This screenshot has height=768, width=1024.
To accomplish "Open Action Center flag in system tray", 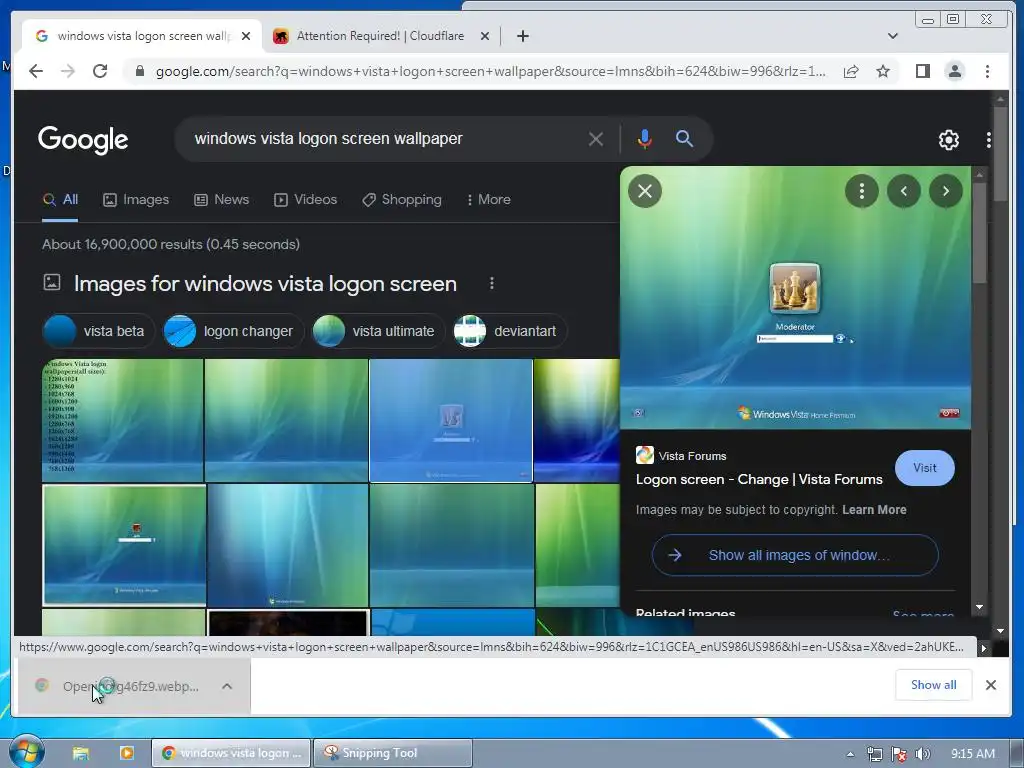I will (x=899, y=754).
